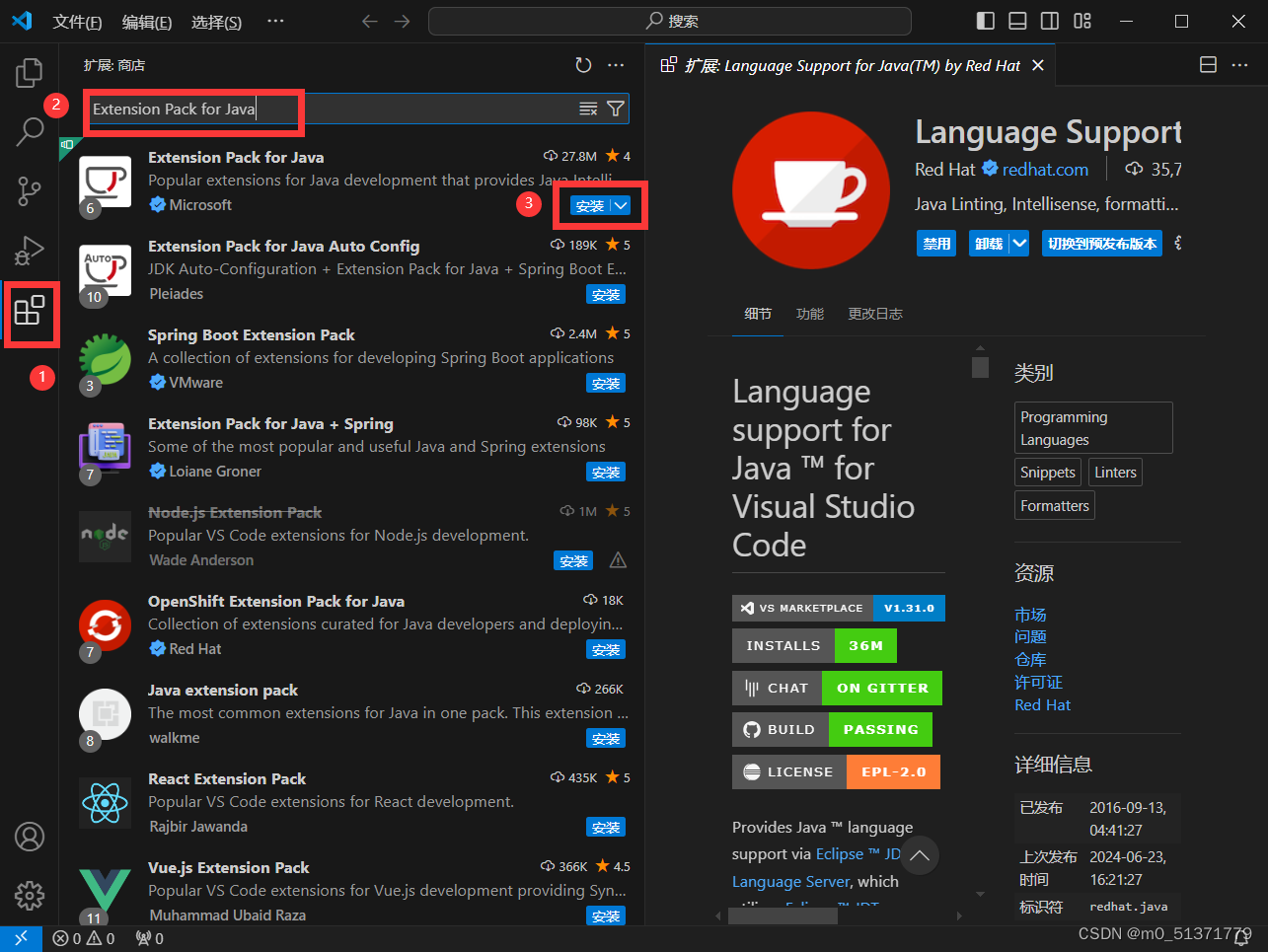Viewport: 1268px width, 952px height.
Task: Open the remote window status bar icon
Action: (21, 938)
